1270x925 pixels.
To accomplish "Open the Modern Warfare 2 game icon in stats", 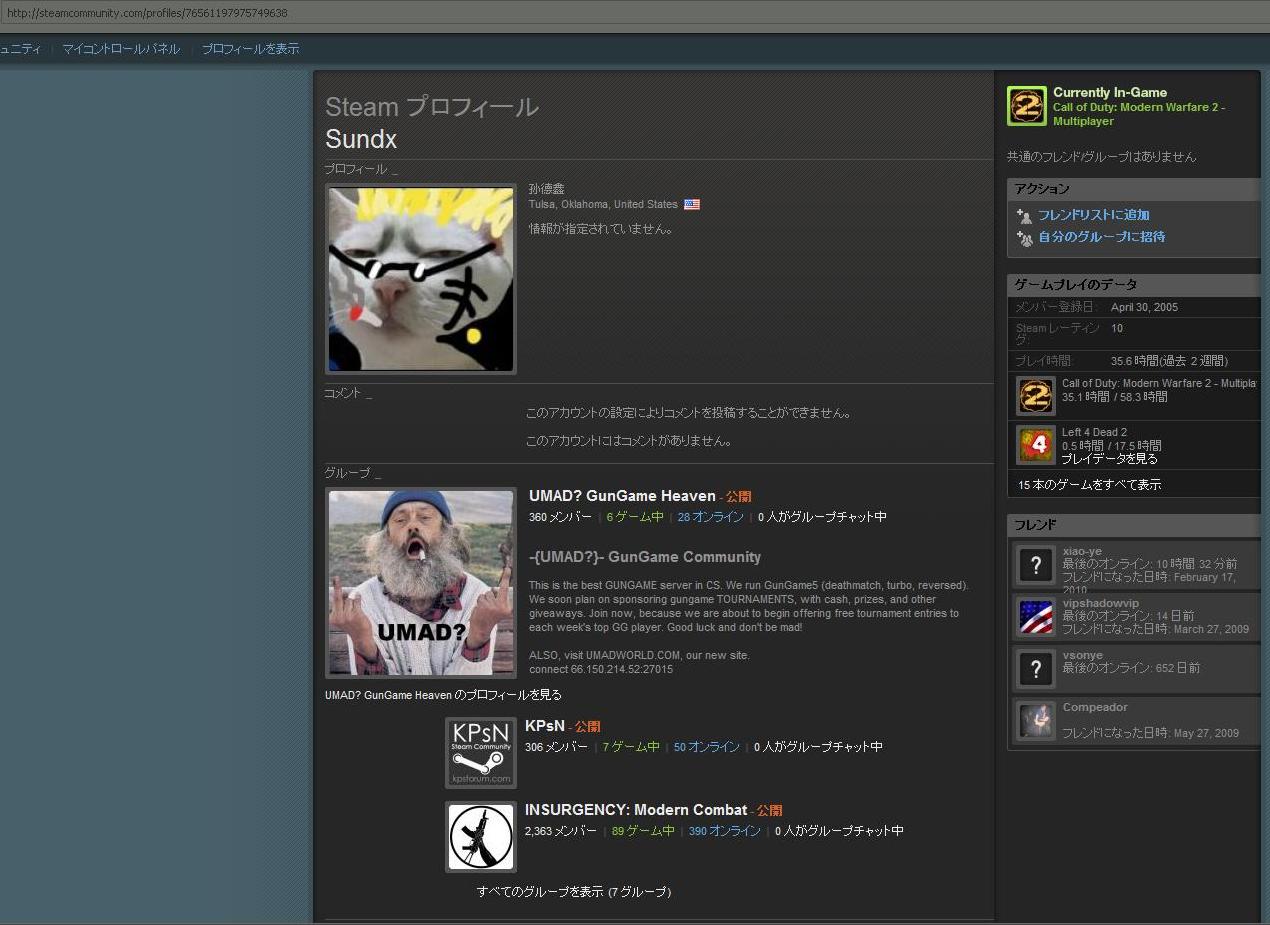I will point(1036,396).
